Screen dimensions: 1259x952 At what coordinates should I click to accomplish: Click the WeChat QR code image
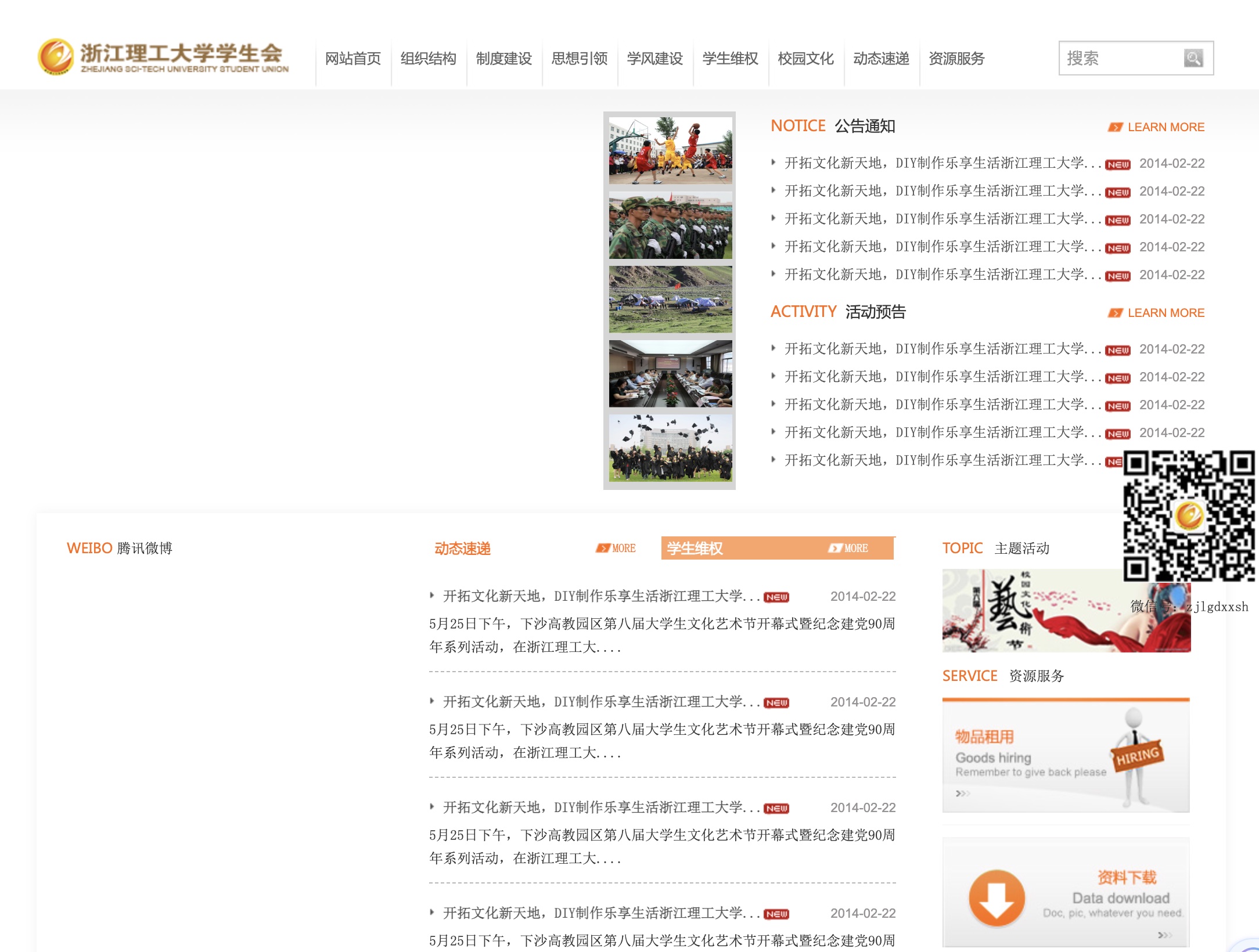1189,516
